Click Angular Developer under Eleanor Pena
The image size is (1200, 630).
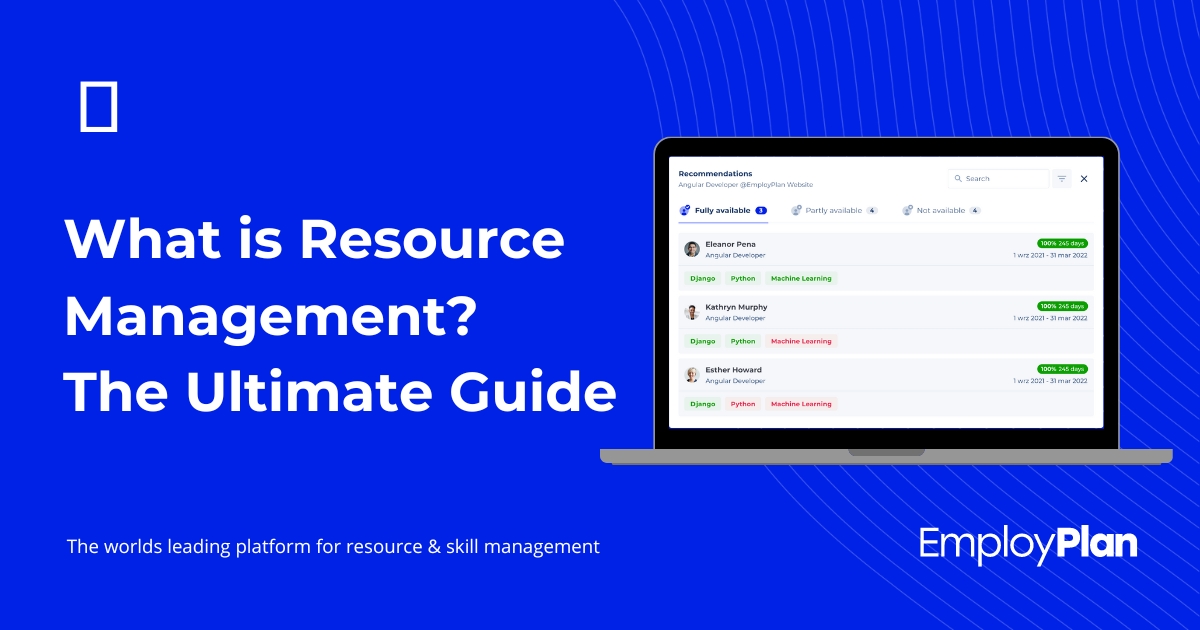[x=735, y=255]
